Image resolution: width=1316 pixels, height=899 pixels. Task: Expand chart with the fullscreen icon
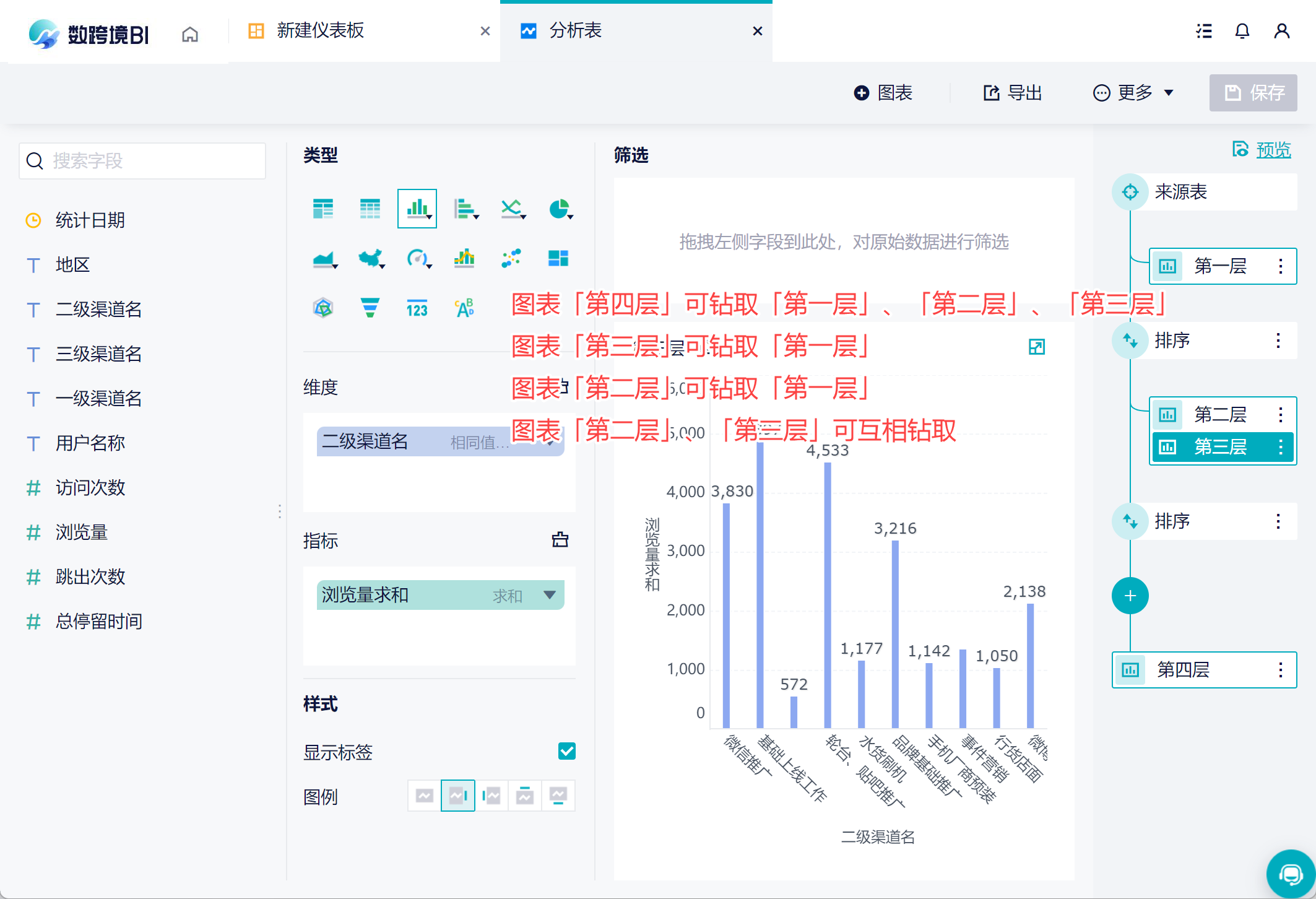click(x=1036, y=347)
